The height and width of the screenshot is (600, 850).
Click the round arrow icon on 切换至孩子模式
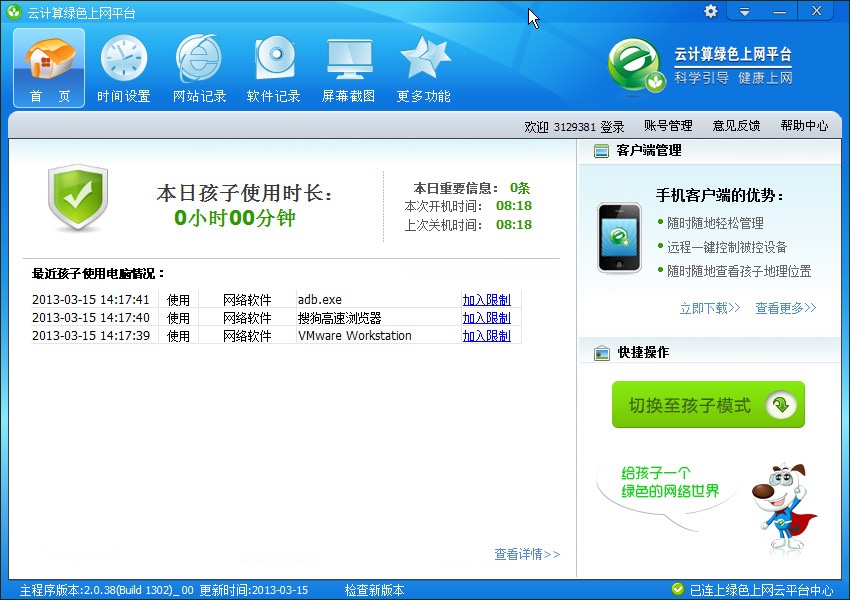(x=781, y=404)
